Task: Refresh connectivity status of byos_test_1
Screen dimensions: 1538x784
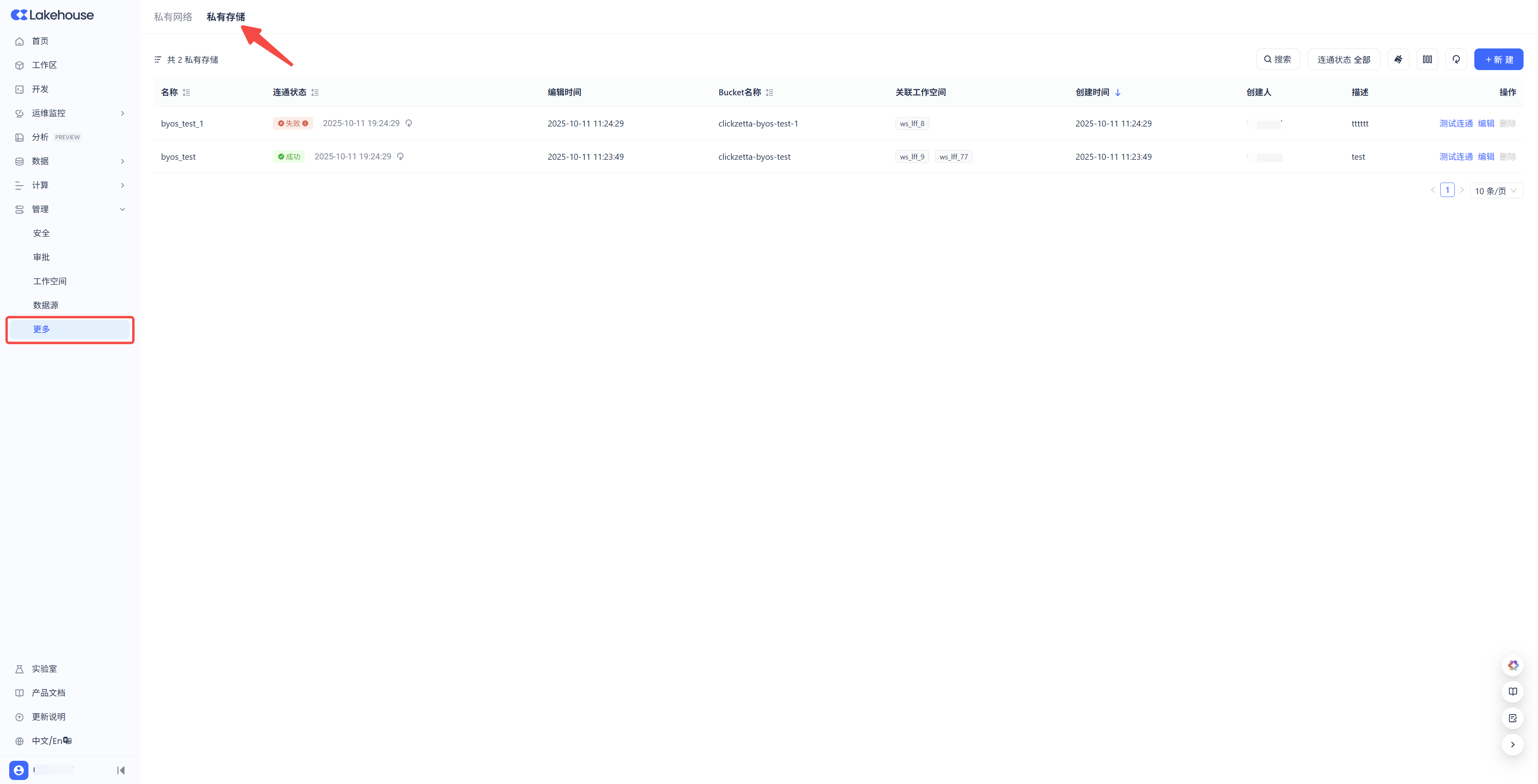Action: pyautogui.click(x=409, y=123)
